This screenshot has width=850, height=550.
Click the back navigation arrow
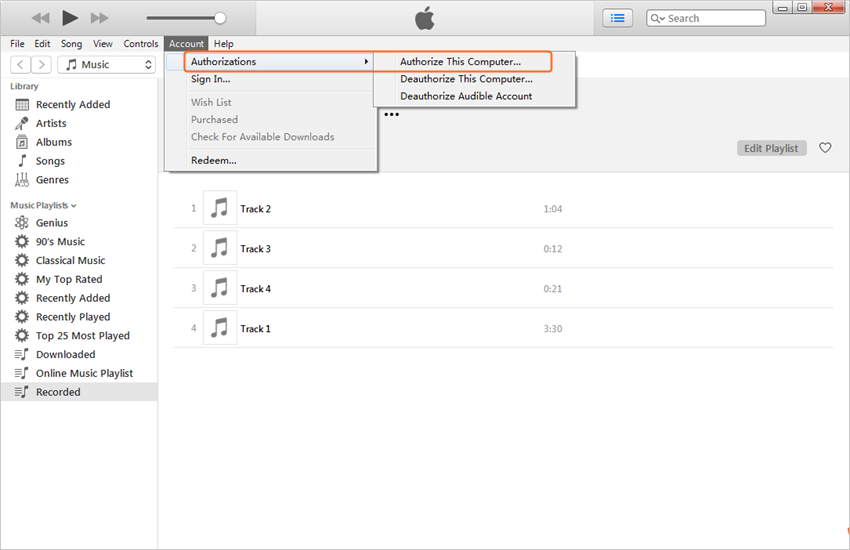pos(20,65)
